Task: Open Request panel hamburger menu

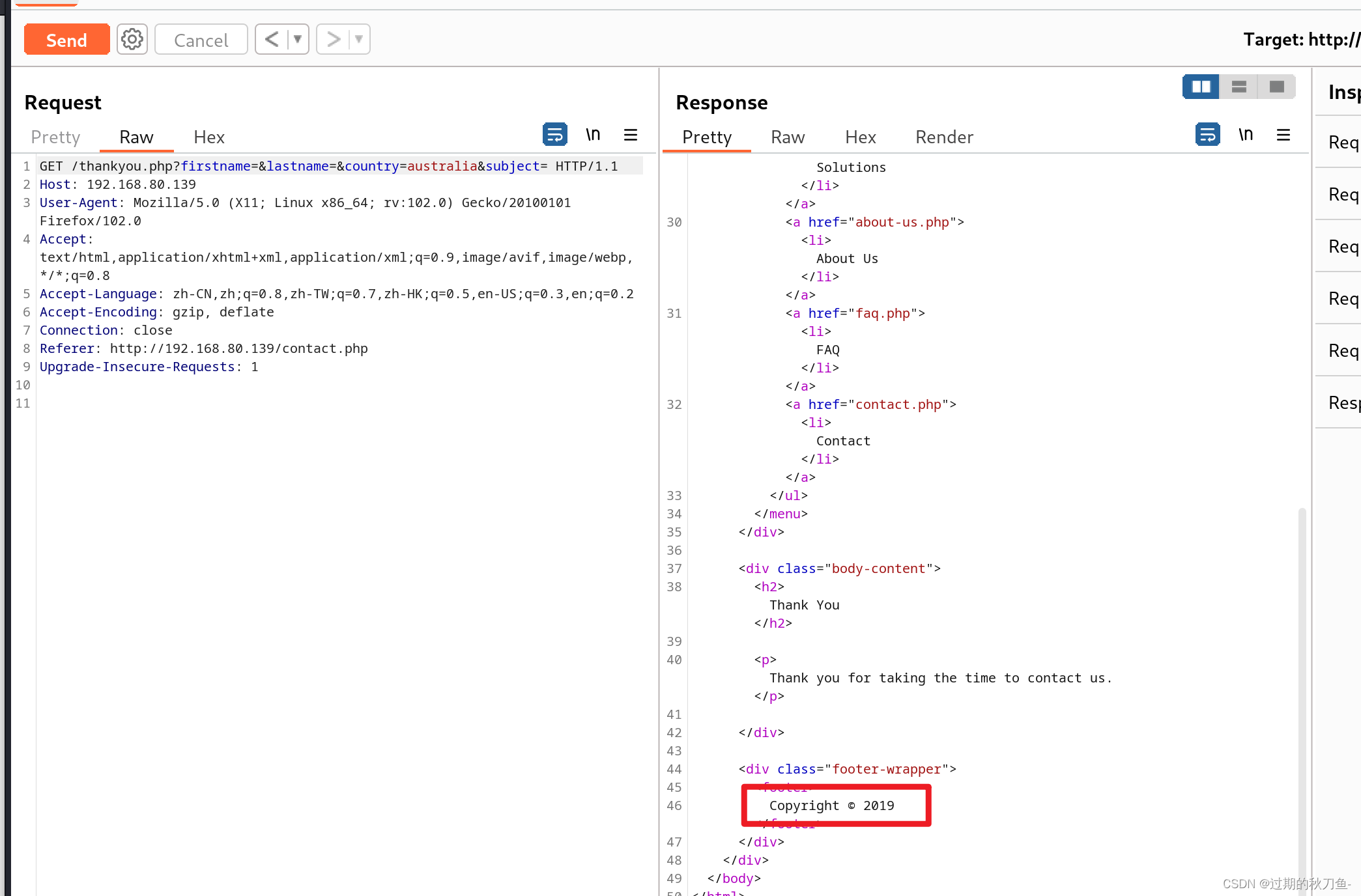Action: pos(630,135)
